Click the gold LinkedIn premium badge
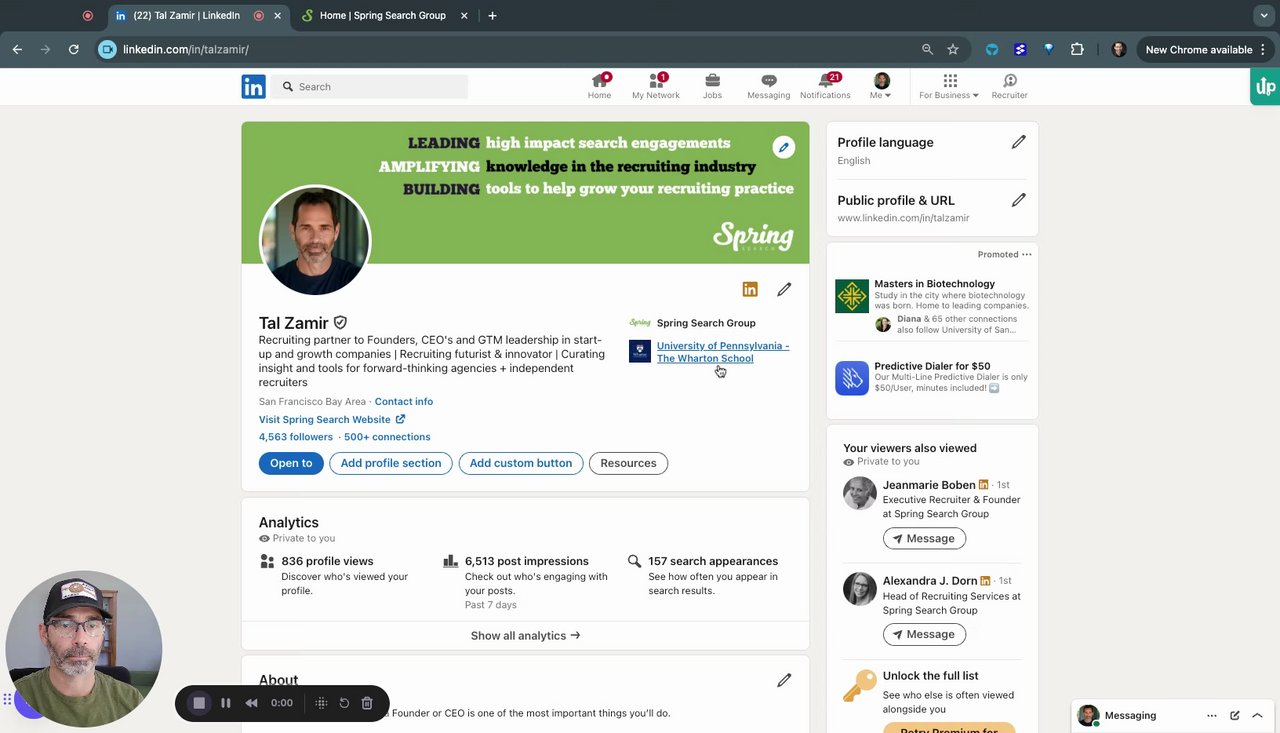 click(x=750, y=289)
